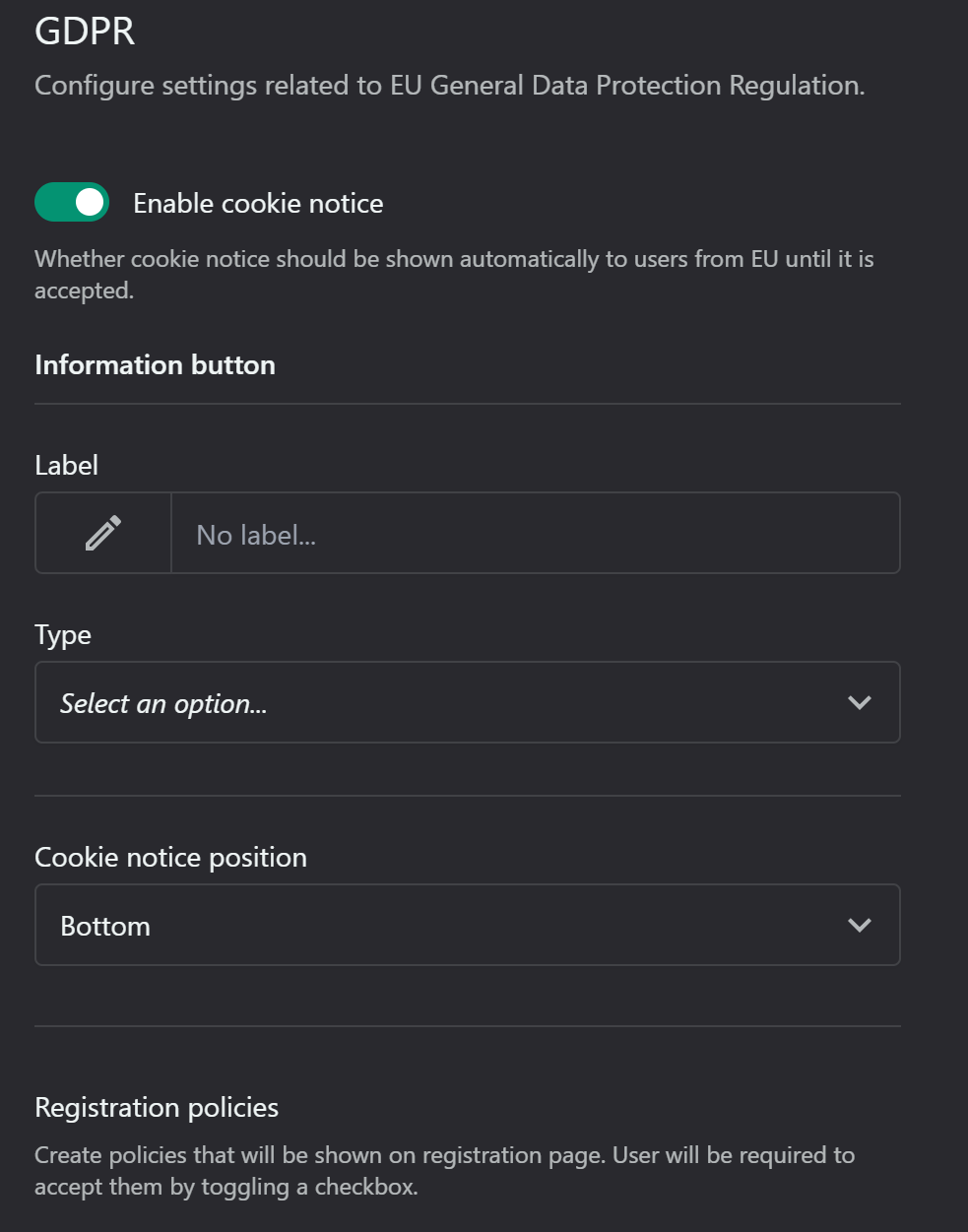Screen dimensions: 968x1232
Task: Open the Type dropdown menu
Action: [x=468, y=702]
